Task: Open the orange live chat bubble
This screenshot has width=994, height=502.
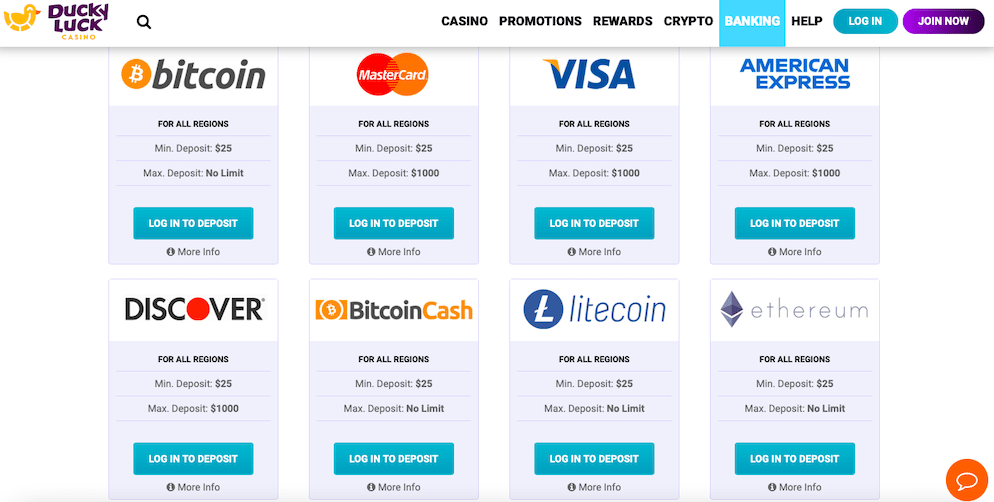Action: click(966, 480)
